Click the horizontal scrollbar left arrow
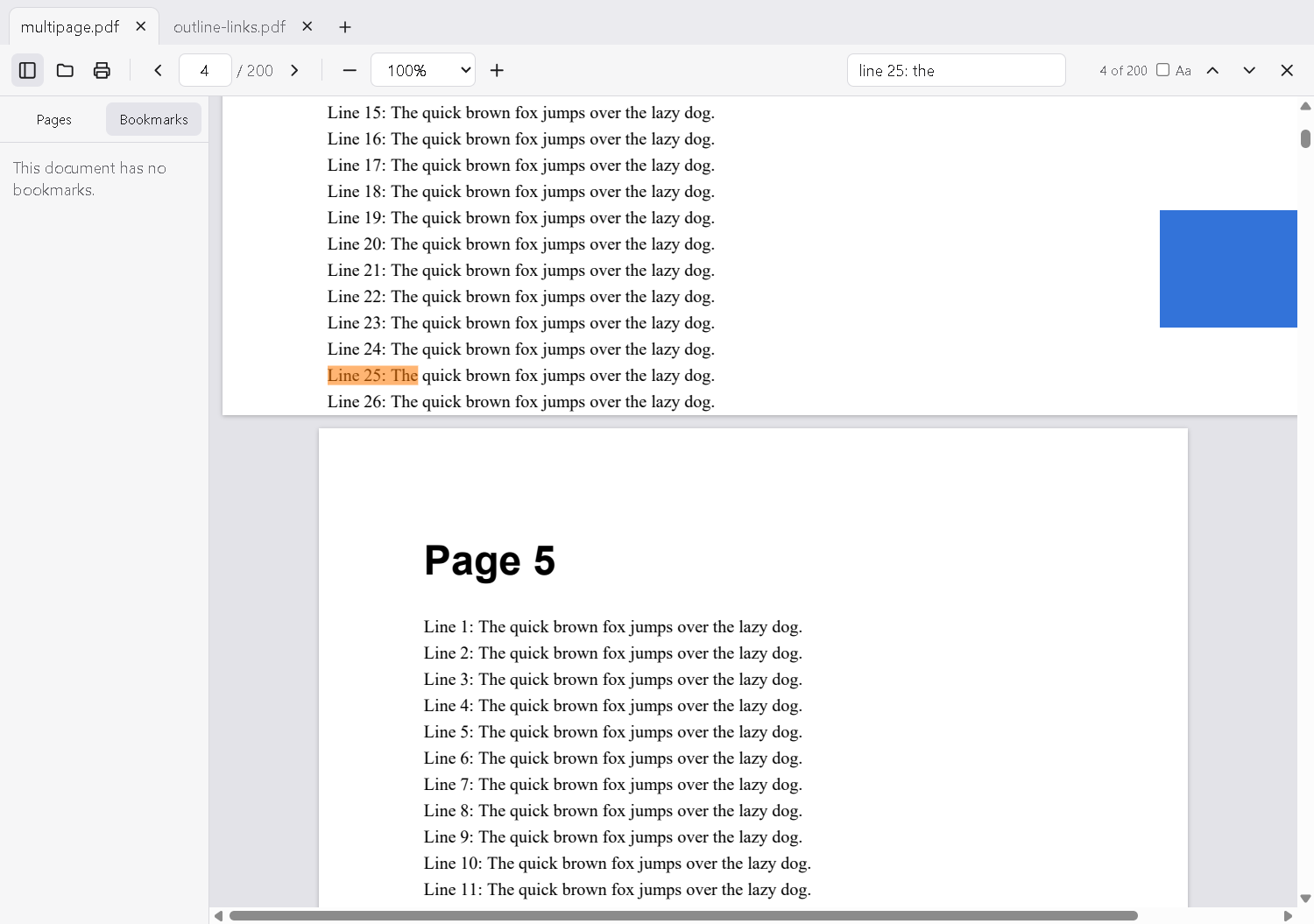The width and height of the screenshot is (1314, 924). tap(218, 915)
